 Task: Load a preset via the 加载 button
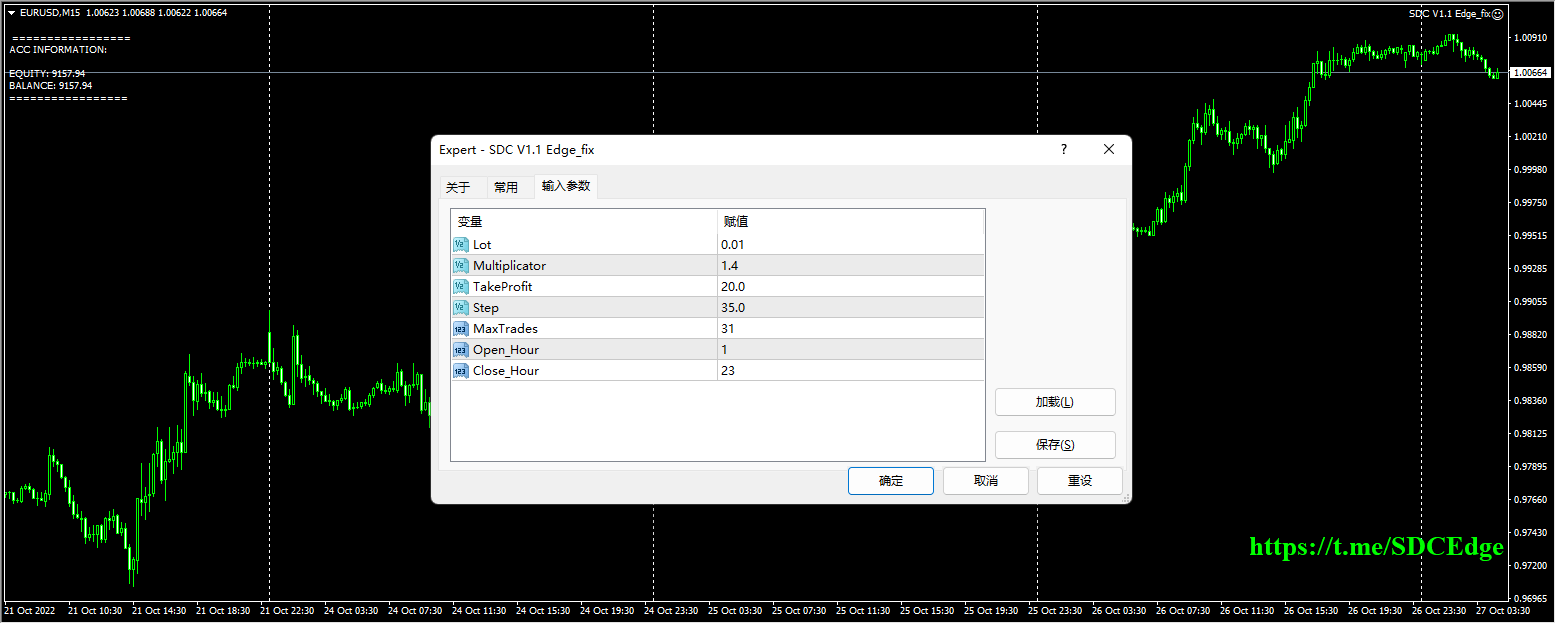pyautogui.click(x=1055, y=401)
